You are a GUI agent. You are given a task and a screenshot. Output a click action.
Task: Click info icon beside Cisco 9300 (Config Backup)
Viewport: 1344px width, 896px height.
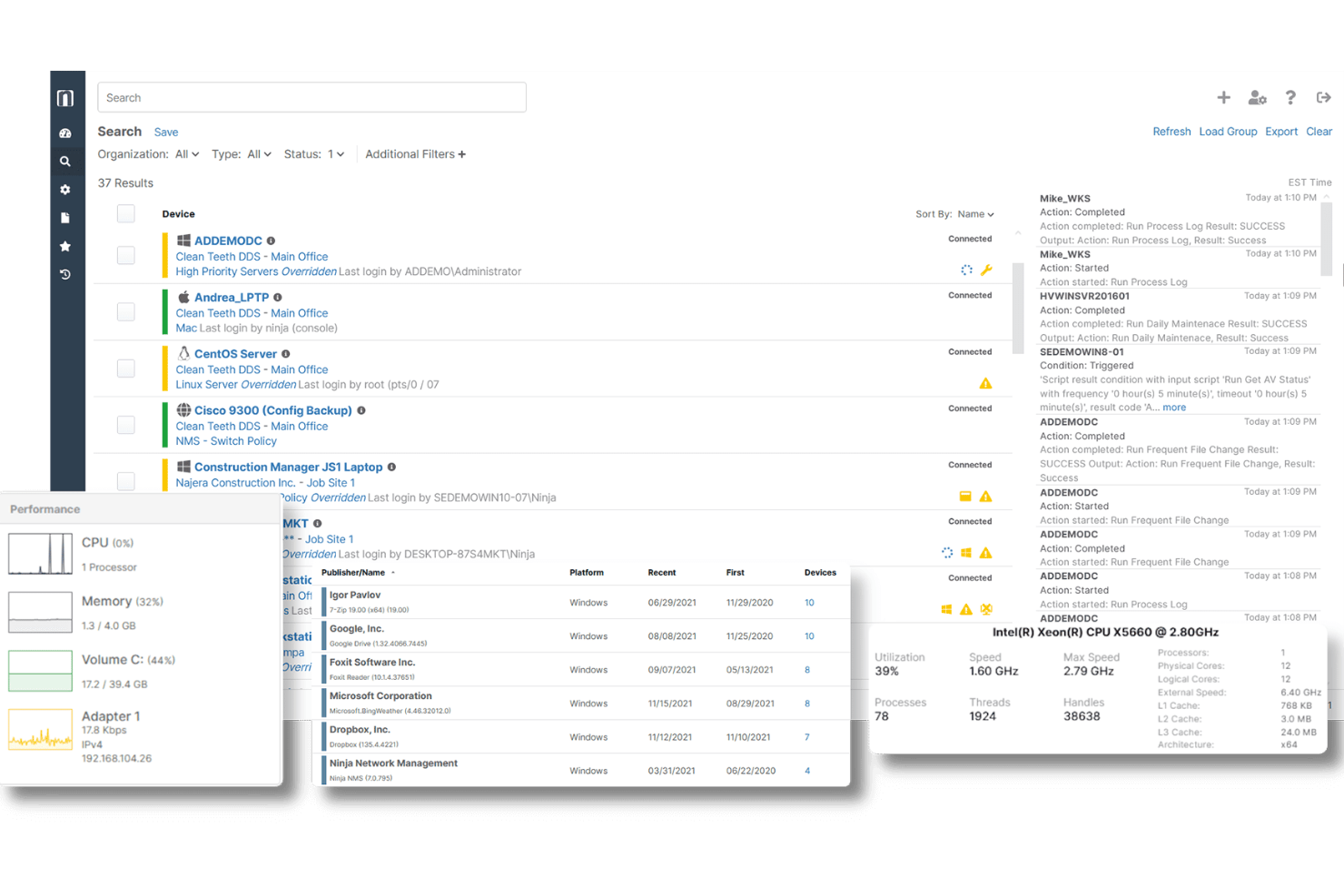(x=361, y=410)
